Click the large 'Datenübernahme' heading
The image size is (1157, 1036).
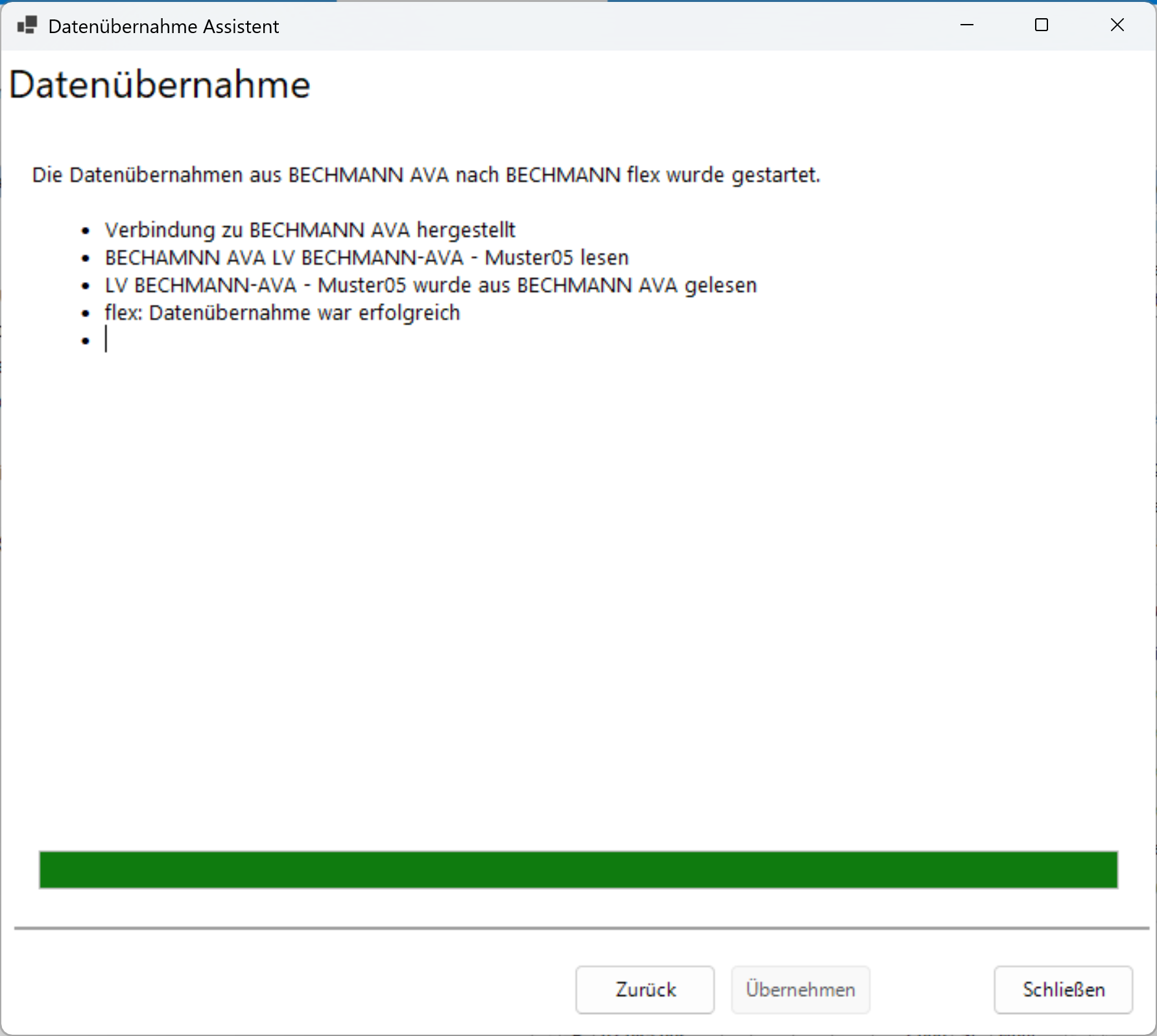tap(160, 85)
